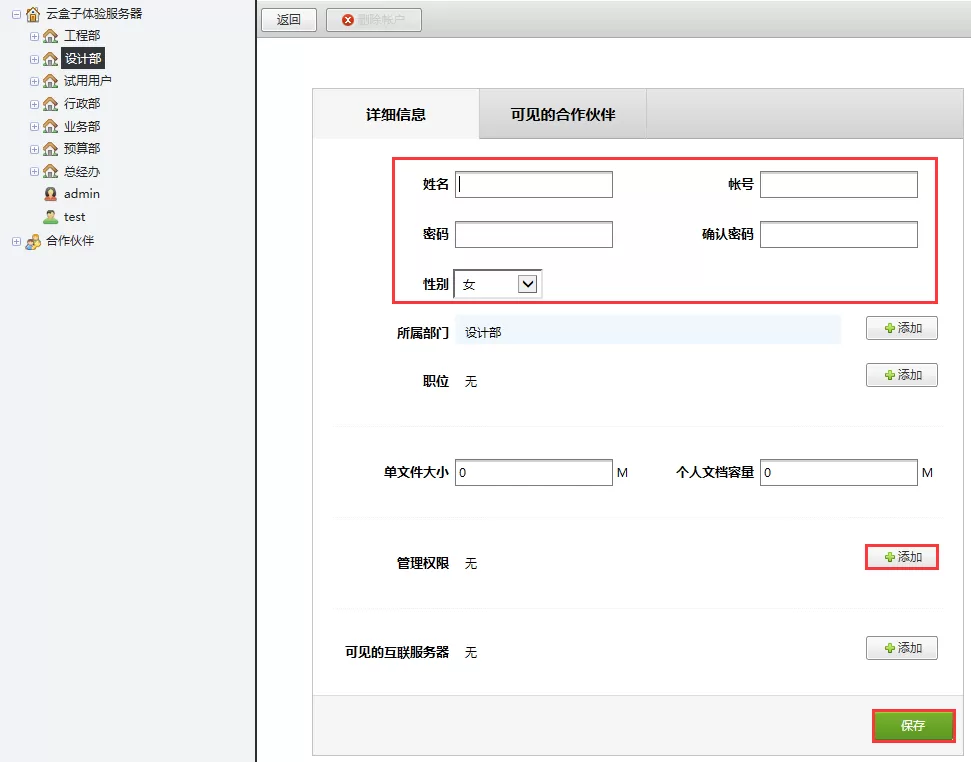Collapse the 云盒子体验服务器 root node

17,14
